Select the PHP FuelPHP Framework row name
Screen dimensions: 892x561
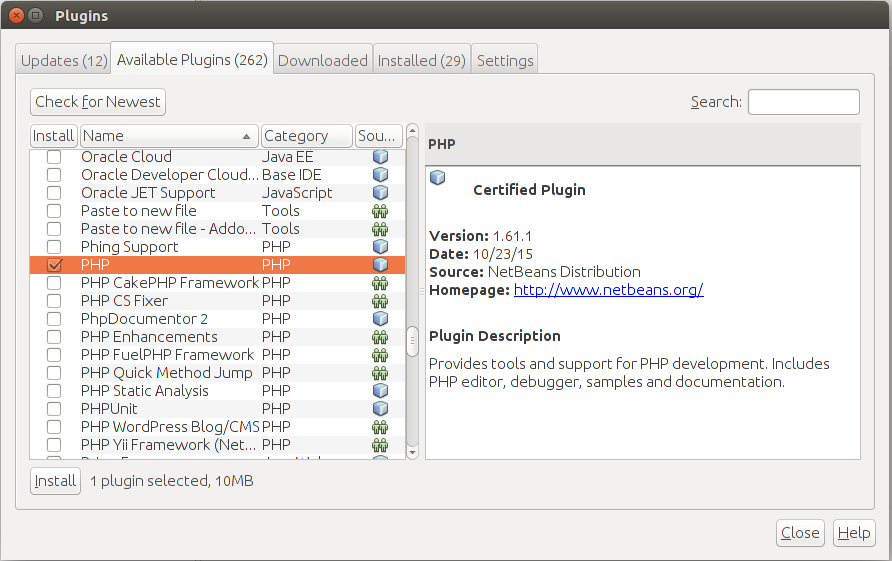pos(167,355)
